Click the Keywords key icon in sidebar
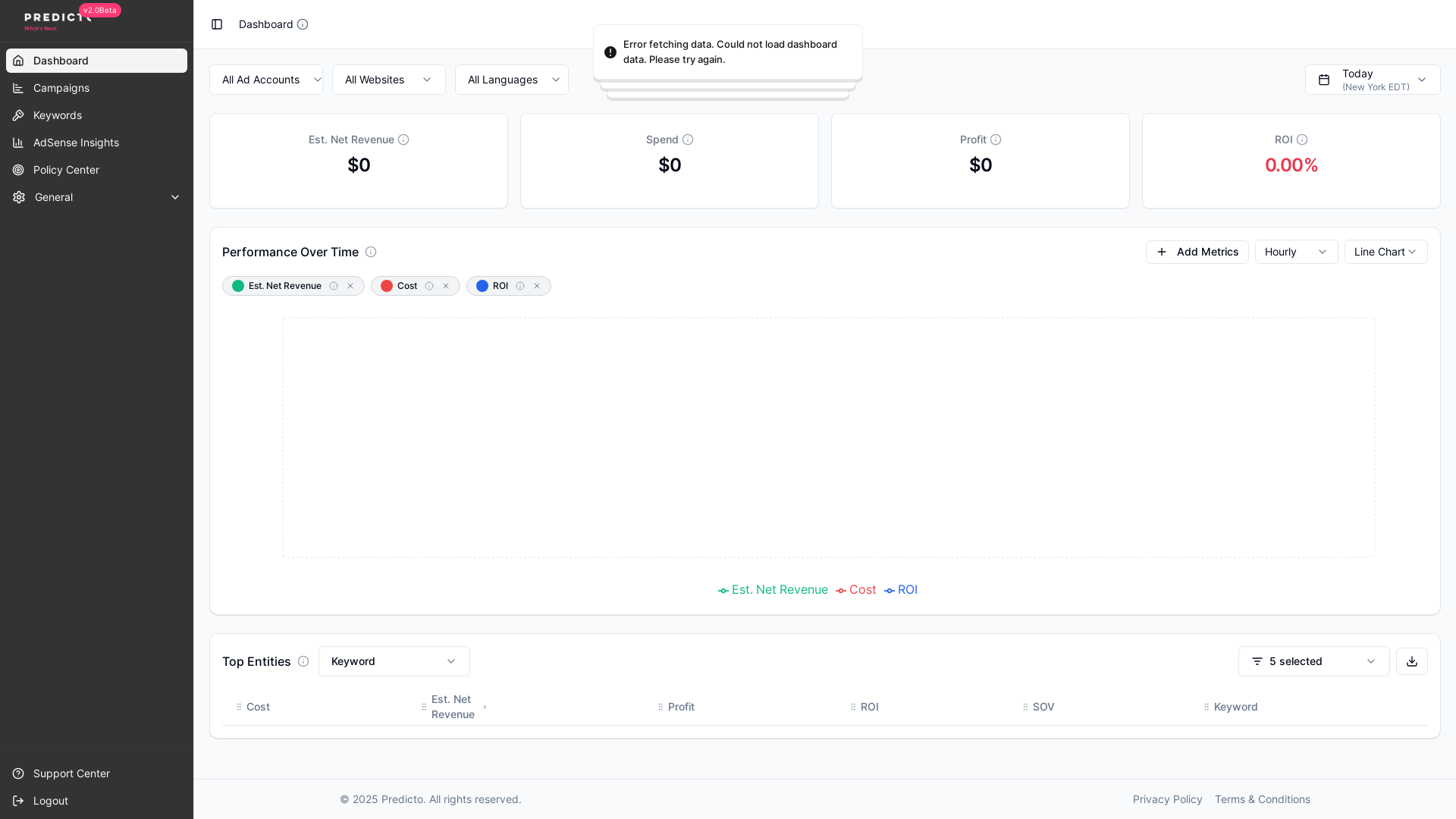Image resolution: width=1456 pixels, height=819 pixels. [18, 115]
